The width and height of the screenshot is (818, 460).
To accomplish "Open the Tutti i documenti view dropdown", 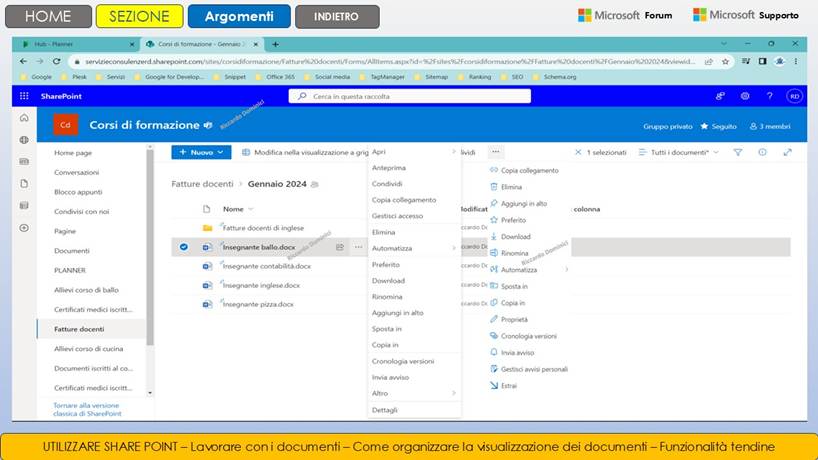I will 679,152.
